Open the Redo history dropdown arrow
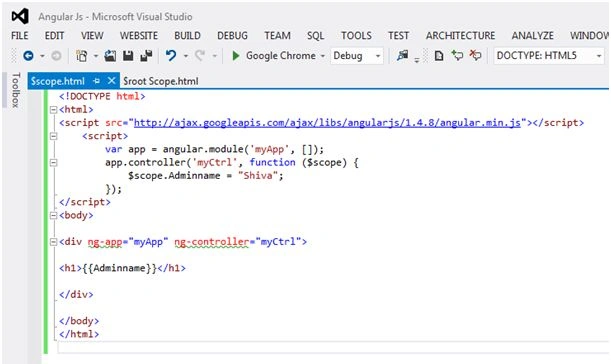The image size is (611, 364). tap(214, 56)
